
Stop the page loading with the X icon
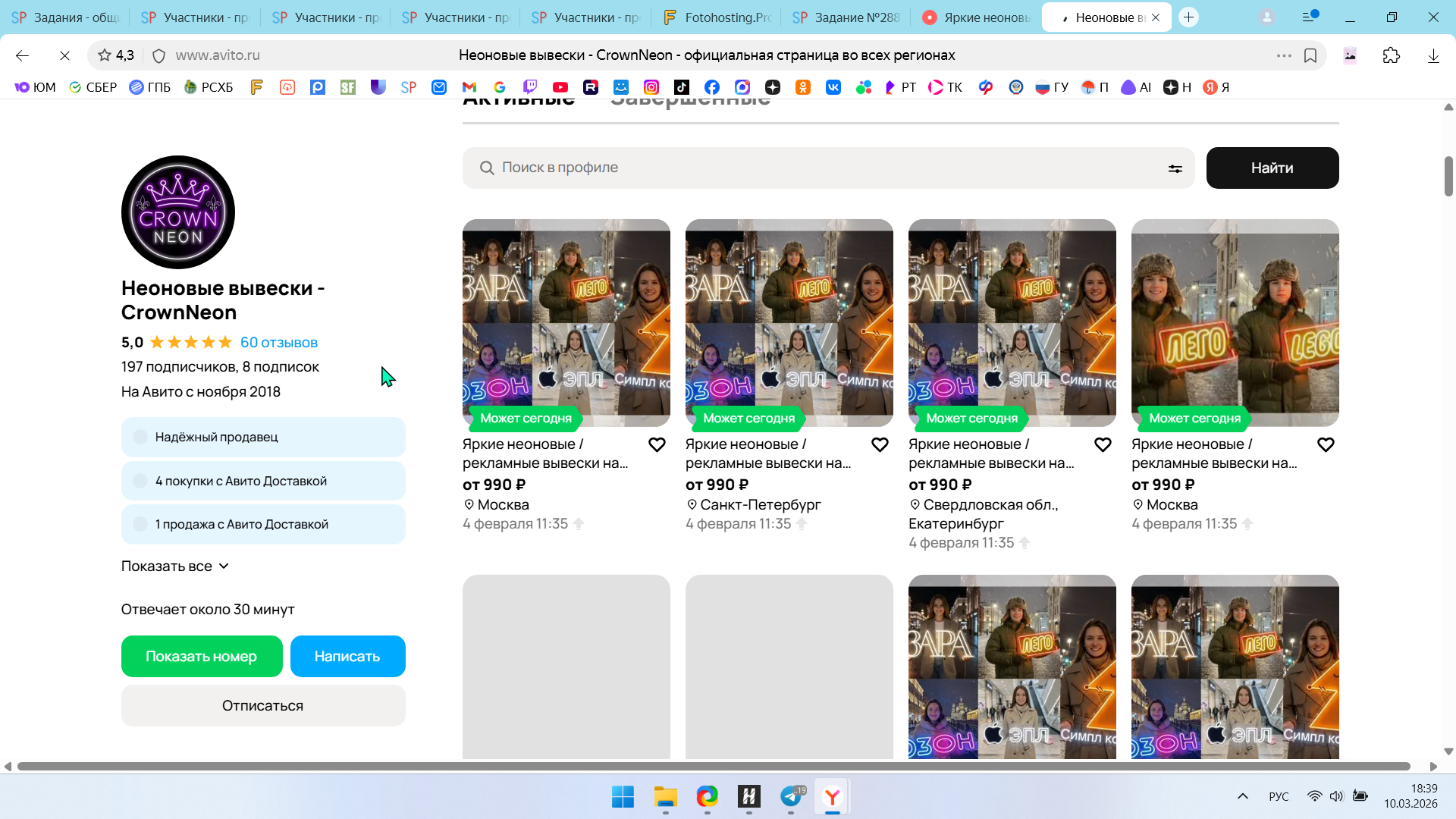(64, 55)
